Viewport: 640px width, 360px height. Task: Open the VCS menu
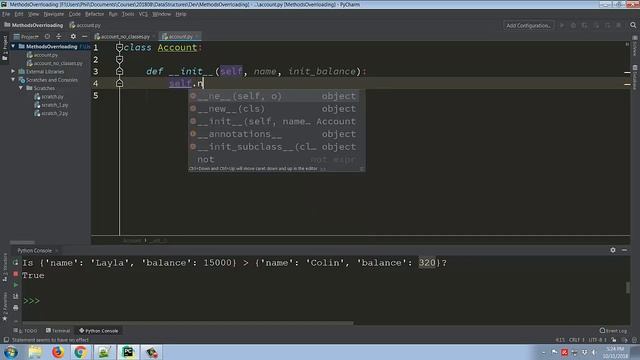pos(143,14)
